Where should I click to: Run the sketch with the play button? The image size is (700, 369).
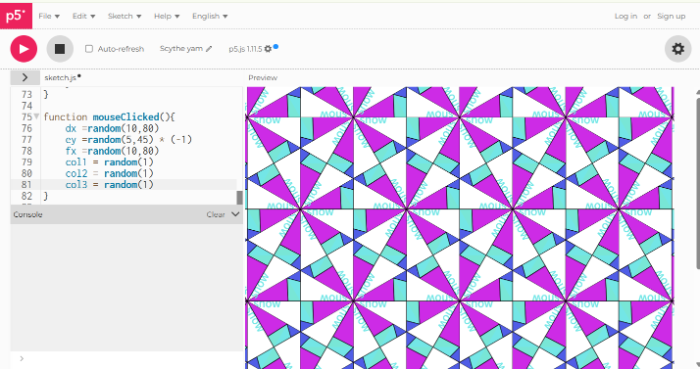tap(24, 49)
